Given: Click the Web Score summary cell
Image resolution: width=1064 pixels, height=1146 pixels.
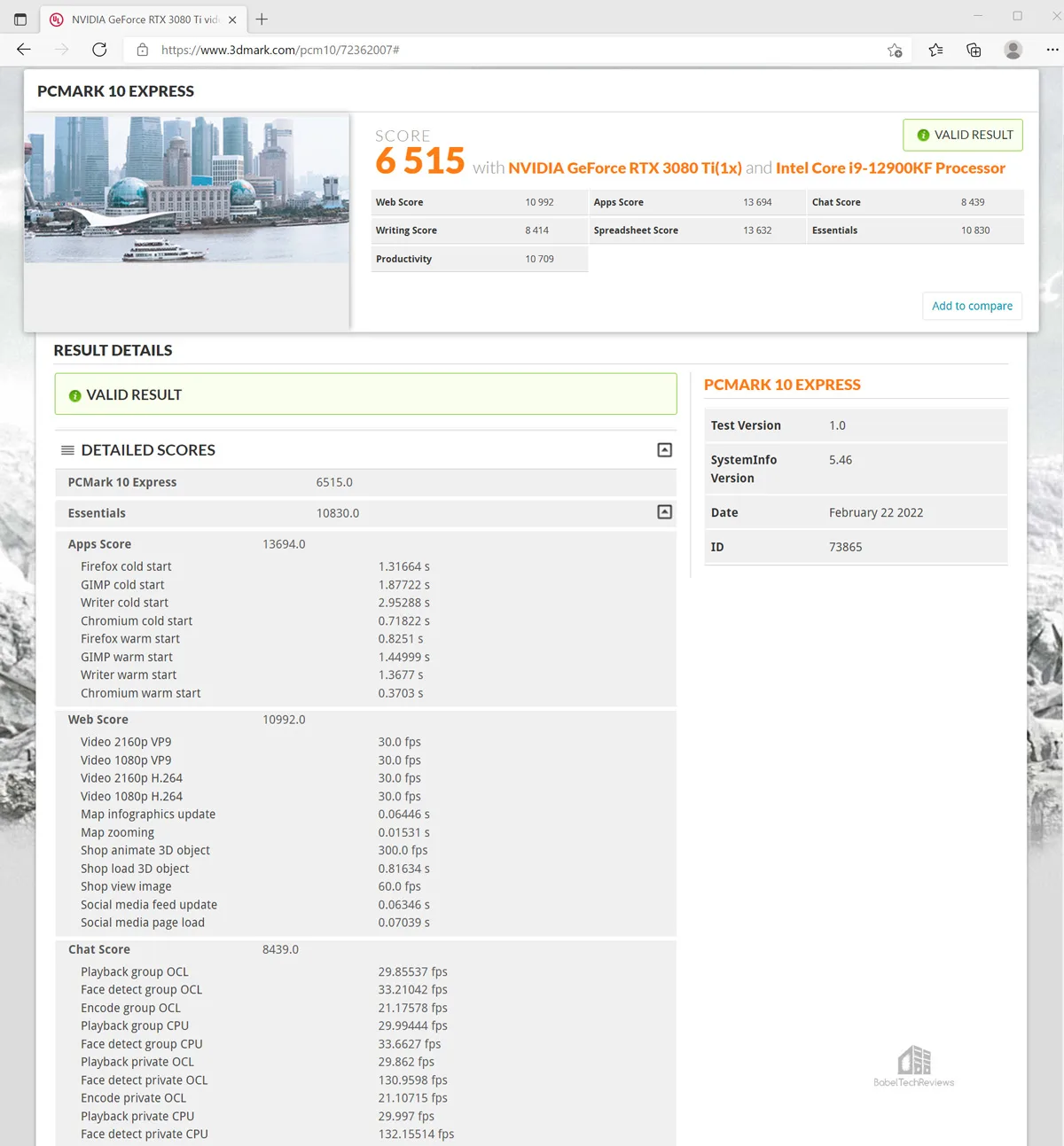Looking at the screenshot, I should point(480,202).
